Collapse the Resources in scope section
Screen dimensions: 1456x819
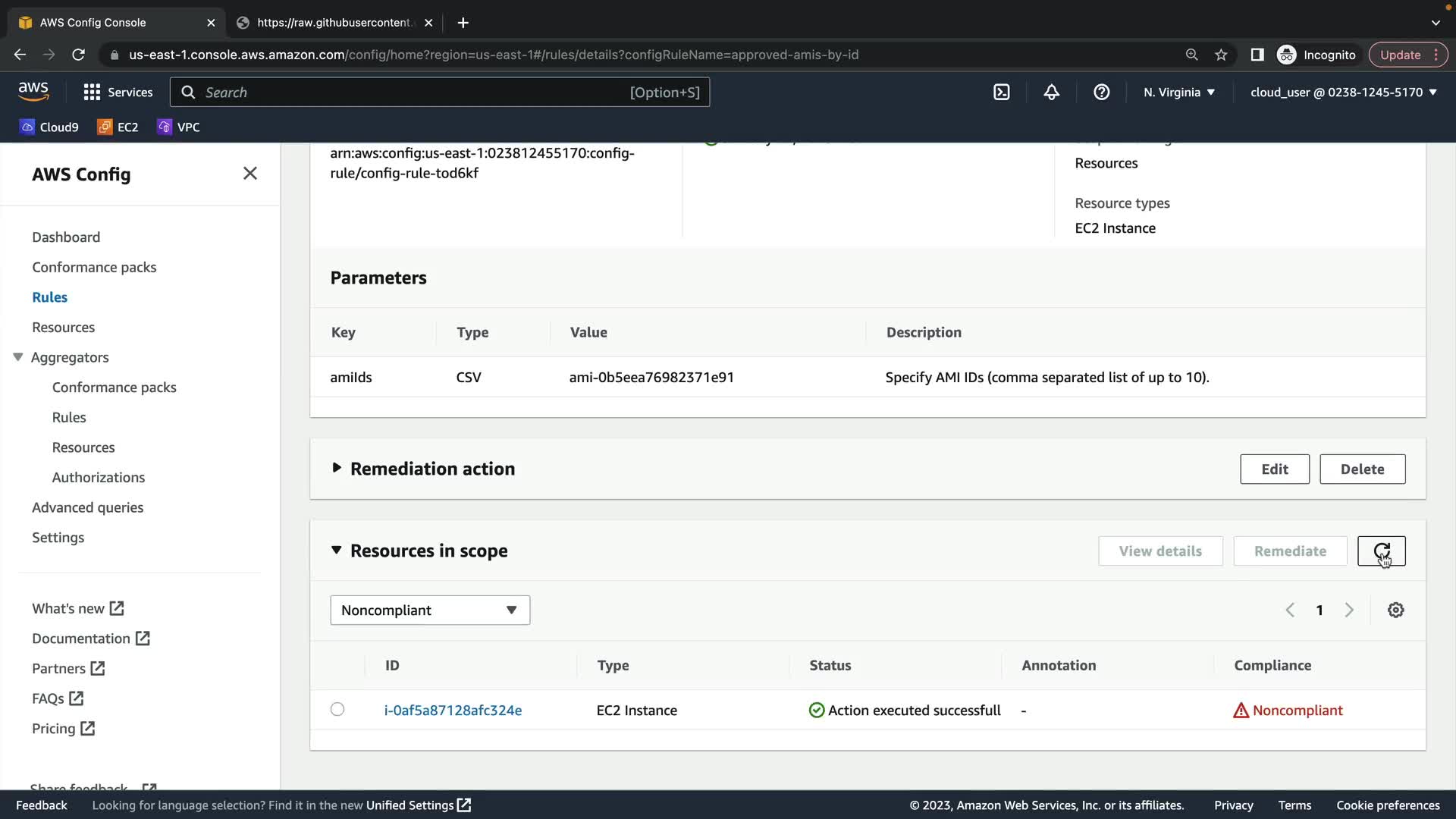pyautogui.click(x=337, y=551)
